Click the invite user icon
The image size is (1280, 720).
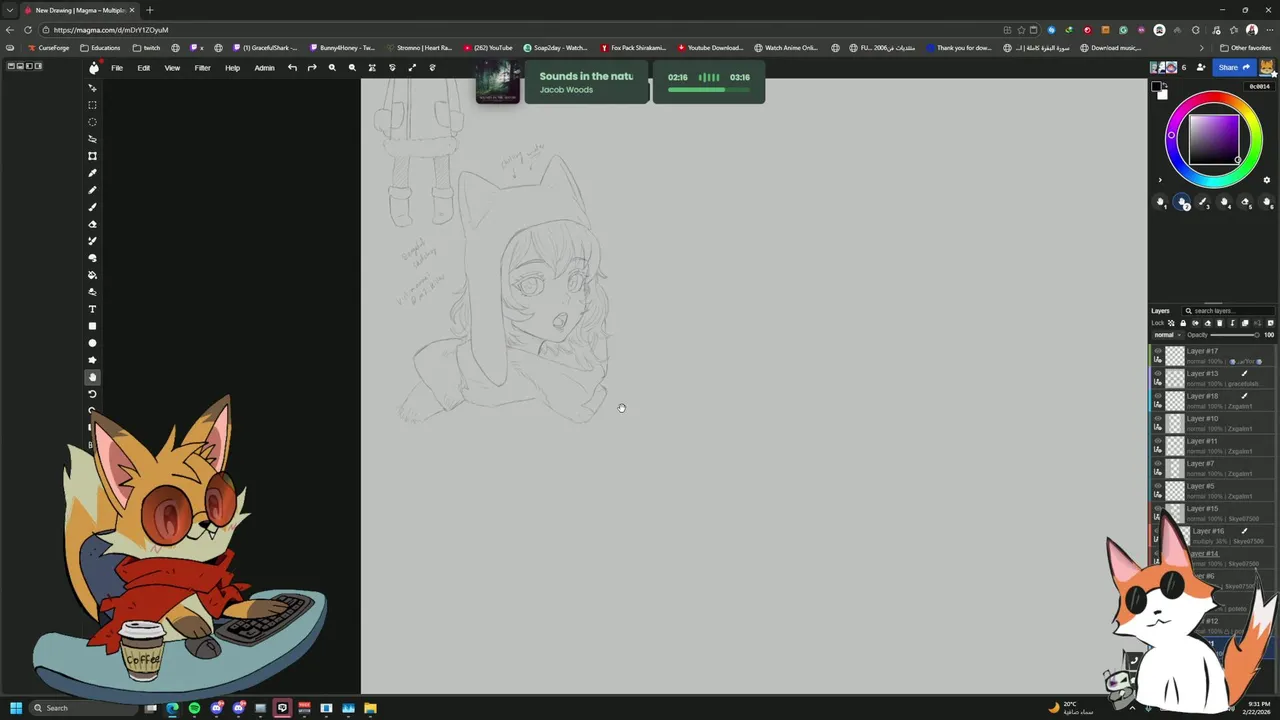point(1201,68)
